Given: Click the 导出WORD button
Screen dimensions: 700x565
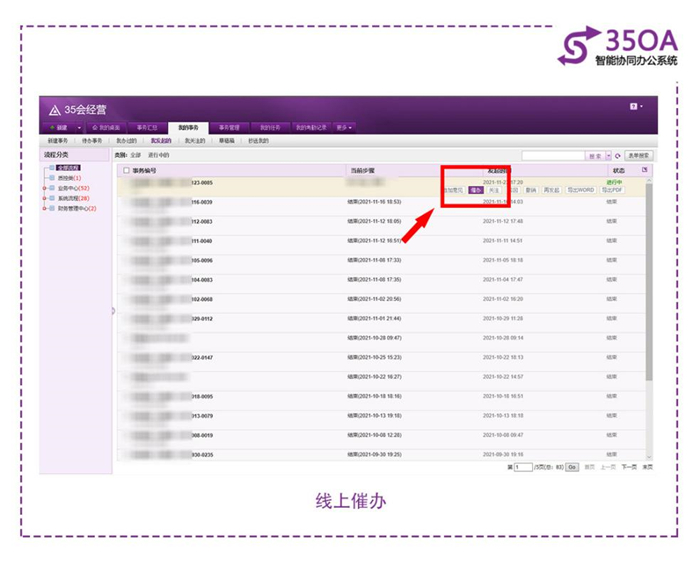Looking at the screenshot, I should tap(581, 191).
